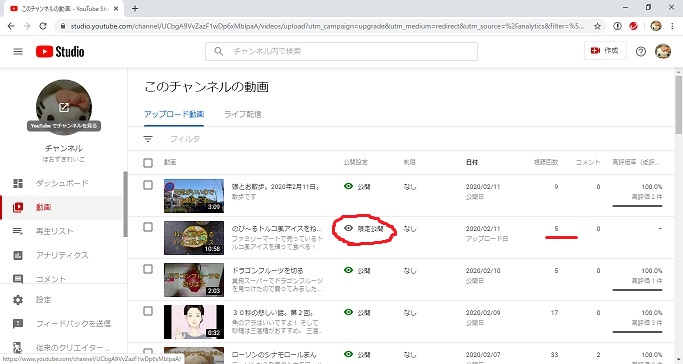The height and width of the screenshot is (364, 683).
Task: Tick checkbox for ドラゴンフルーツを切る video
Action: point(148,269)
